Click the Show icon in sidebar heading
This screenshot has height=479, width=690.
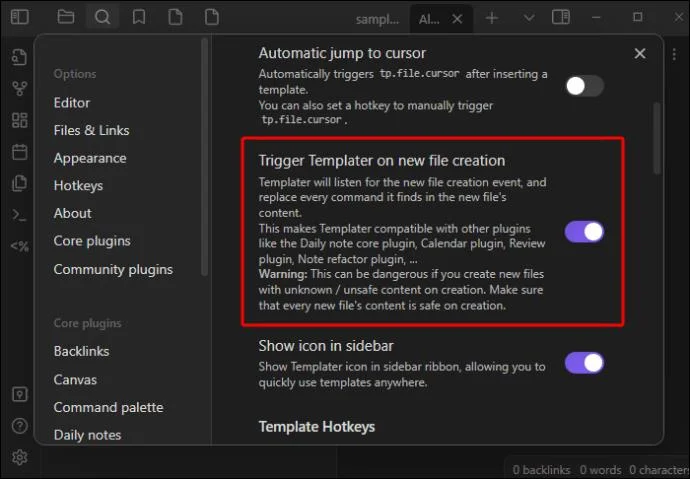(x=326, y=346)
